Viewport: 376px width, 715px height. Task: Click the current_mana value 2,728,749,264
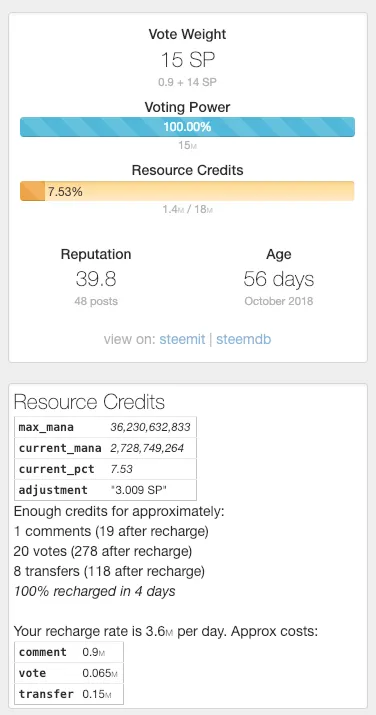pos(147,448)
